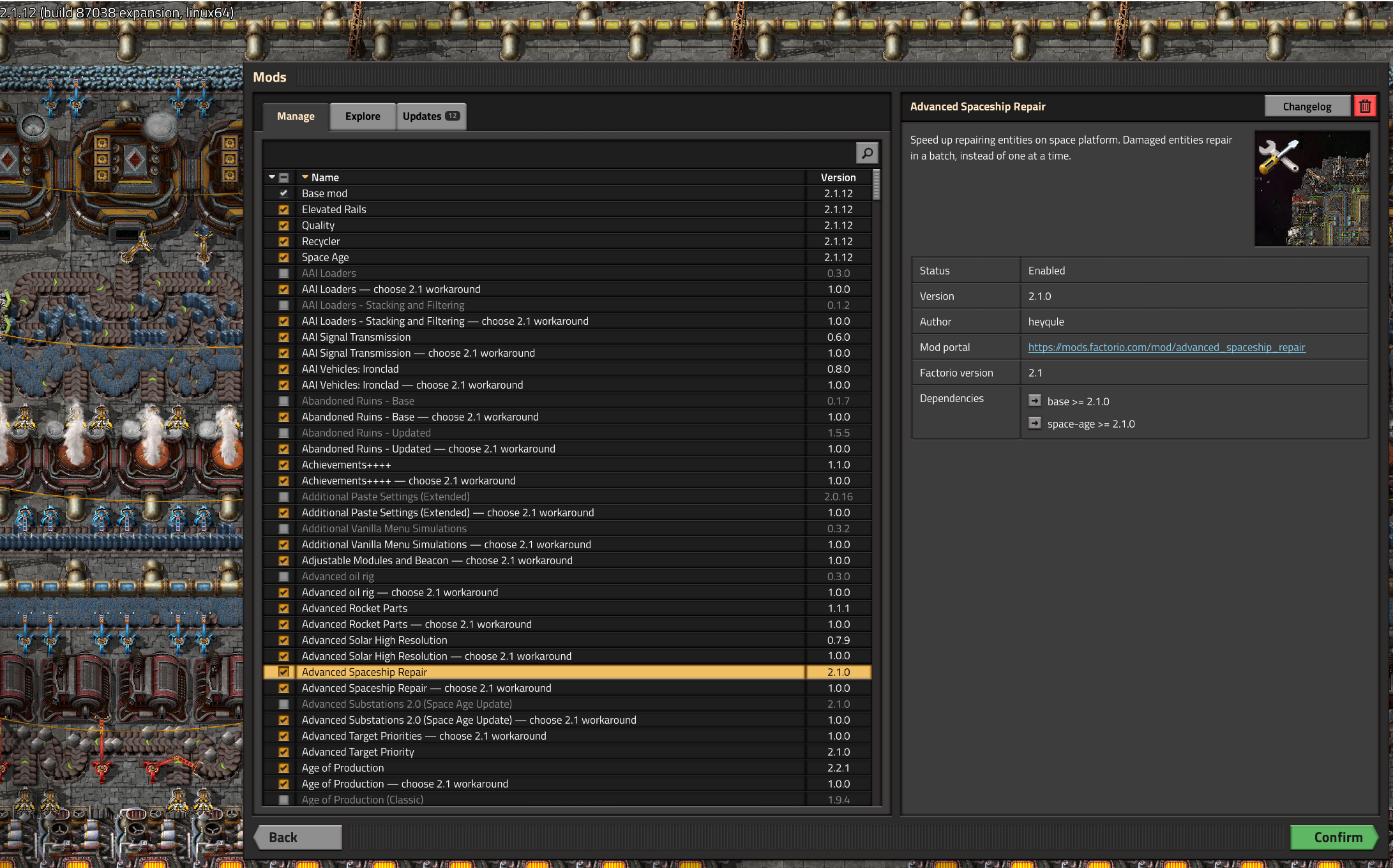The width and height of the screenshot is (1393, 868).
Task: Enable Age of Production (Classic) checkbox
Action: click(x=283, y=800)
